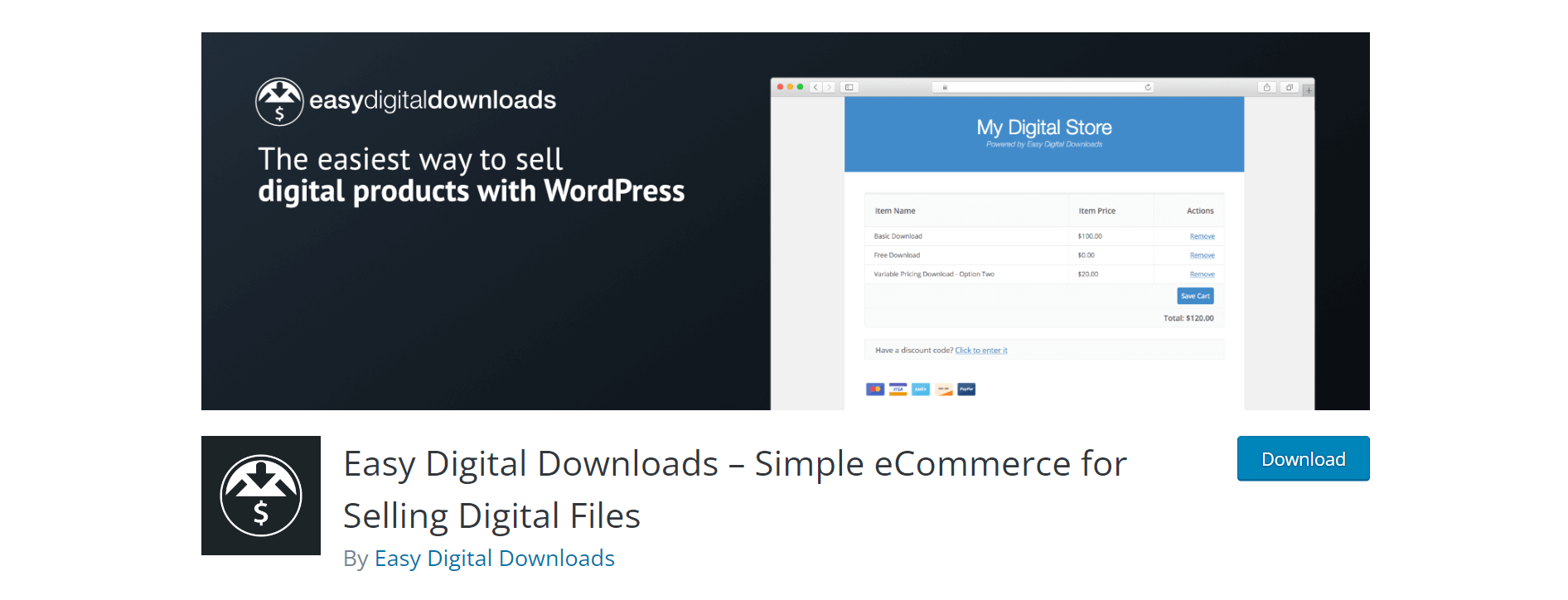Click the blue Download button
The width and height of the screenshot is (1568, 600).
(x=1303, y=458)
